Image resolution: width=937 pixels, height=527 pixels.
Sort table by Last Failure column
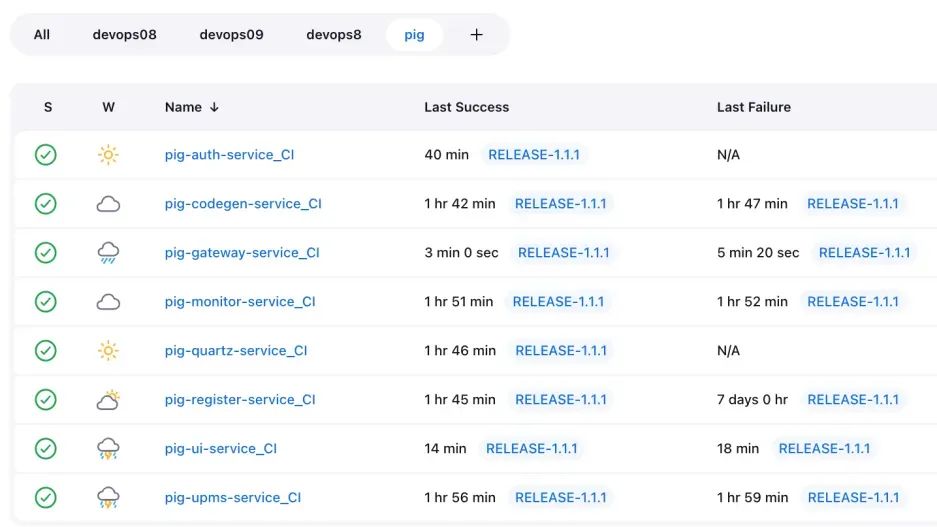(754, 107)
